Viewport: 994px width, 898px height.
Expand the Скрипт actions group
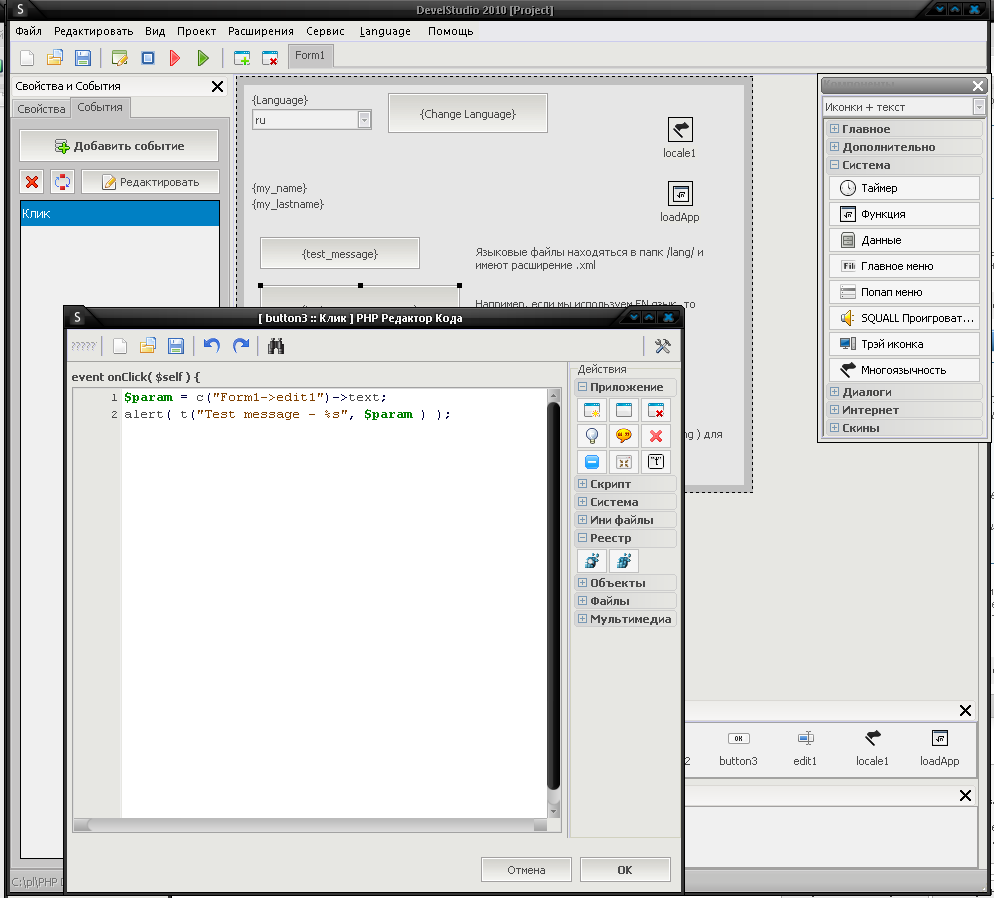[583, 484]
